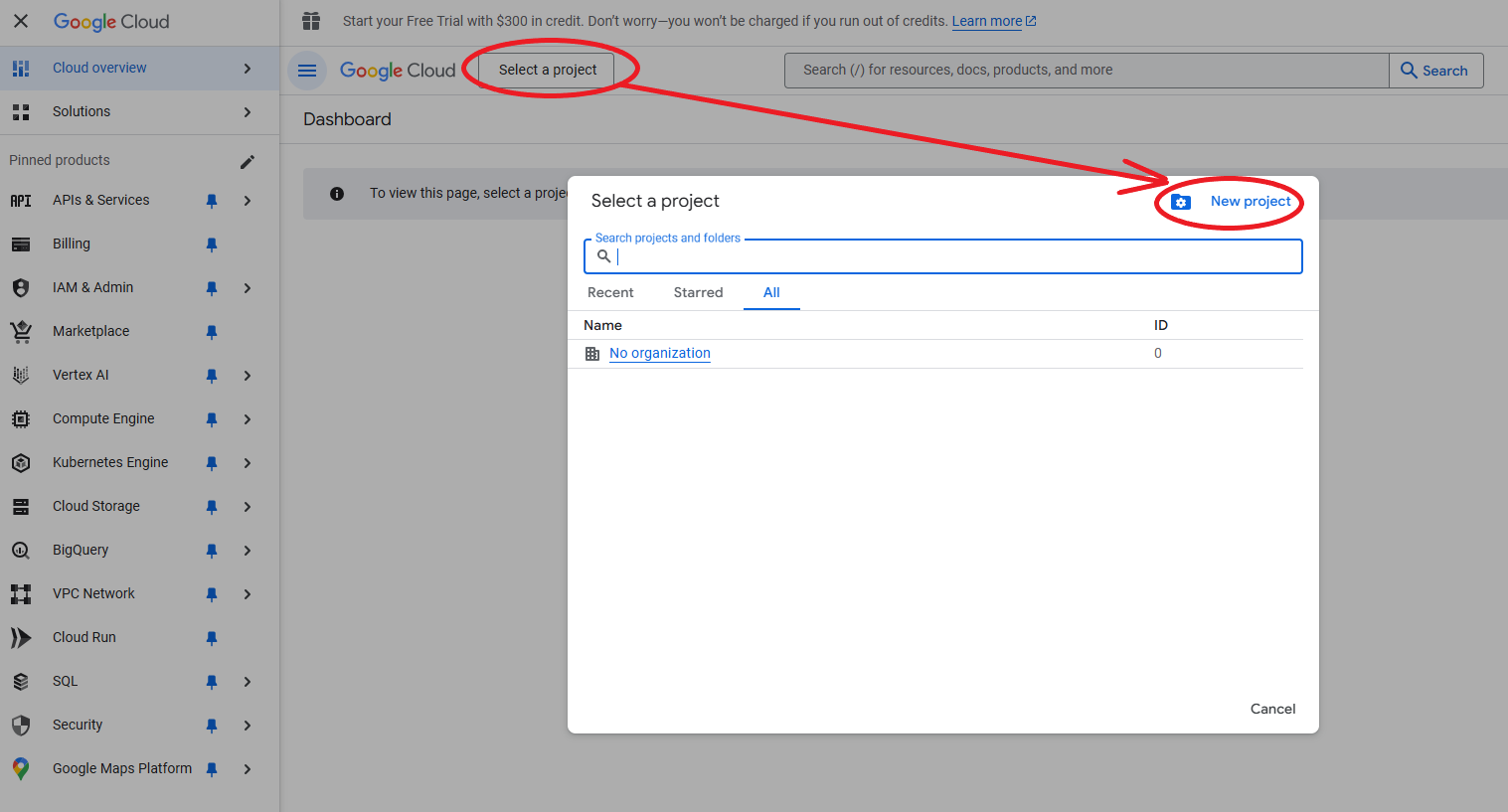
Task: Click the Select a project button
Action: pyautogui.click(x=548, y=70)
